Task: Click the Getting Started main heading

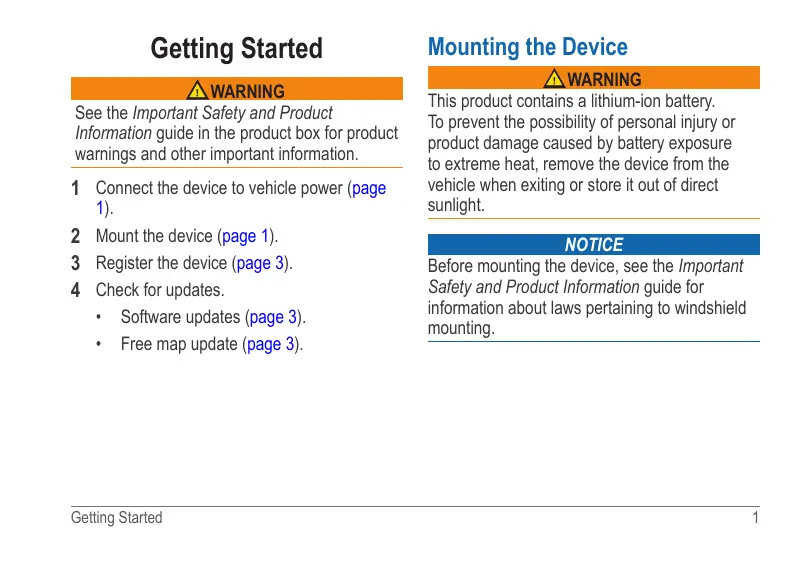Action: pyautogui.click(x=236, y=48)
